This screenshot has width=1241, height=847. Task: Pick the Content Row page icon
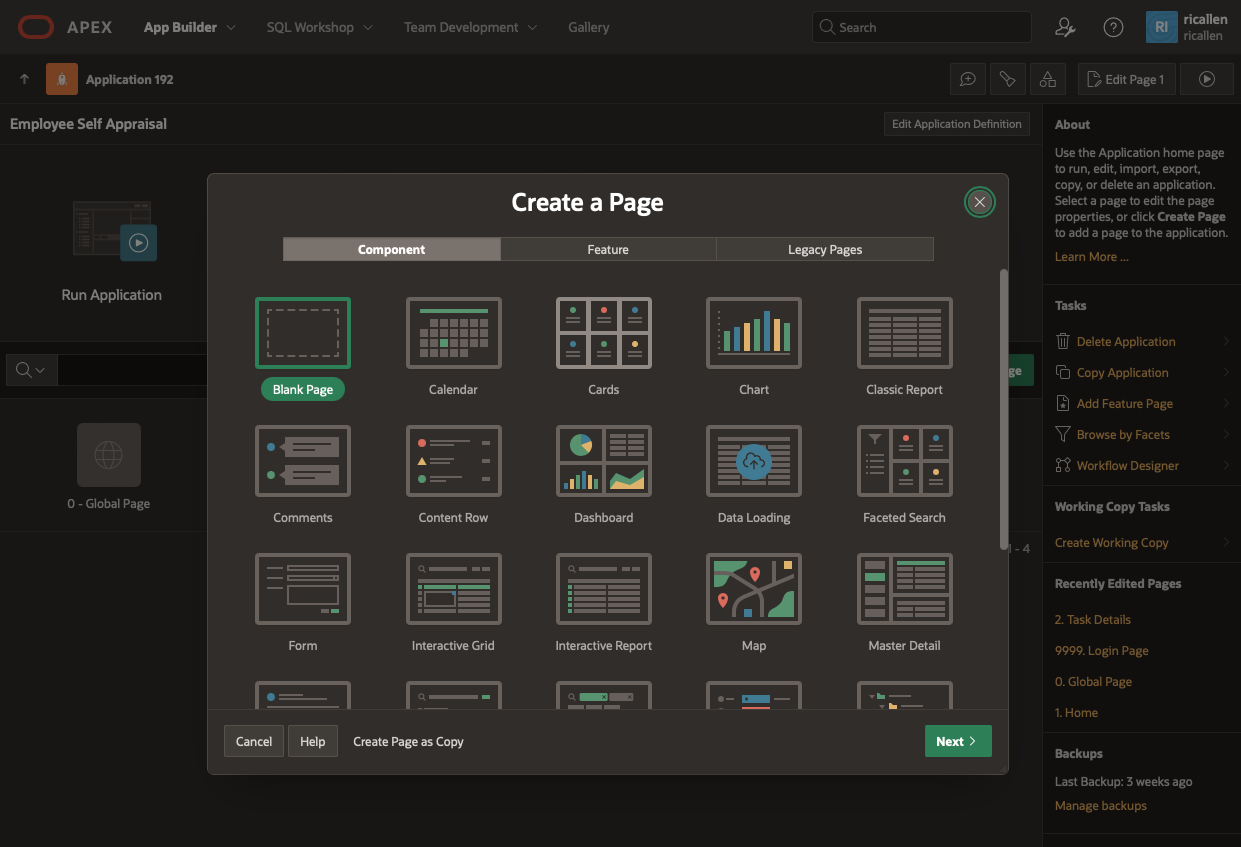pos(453,461)
